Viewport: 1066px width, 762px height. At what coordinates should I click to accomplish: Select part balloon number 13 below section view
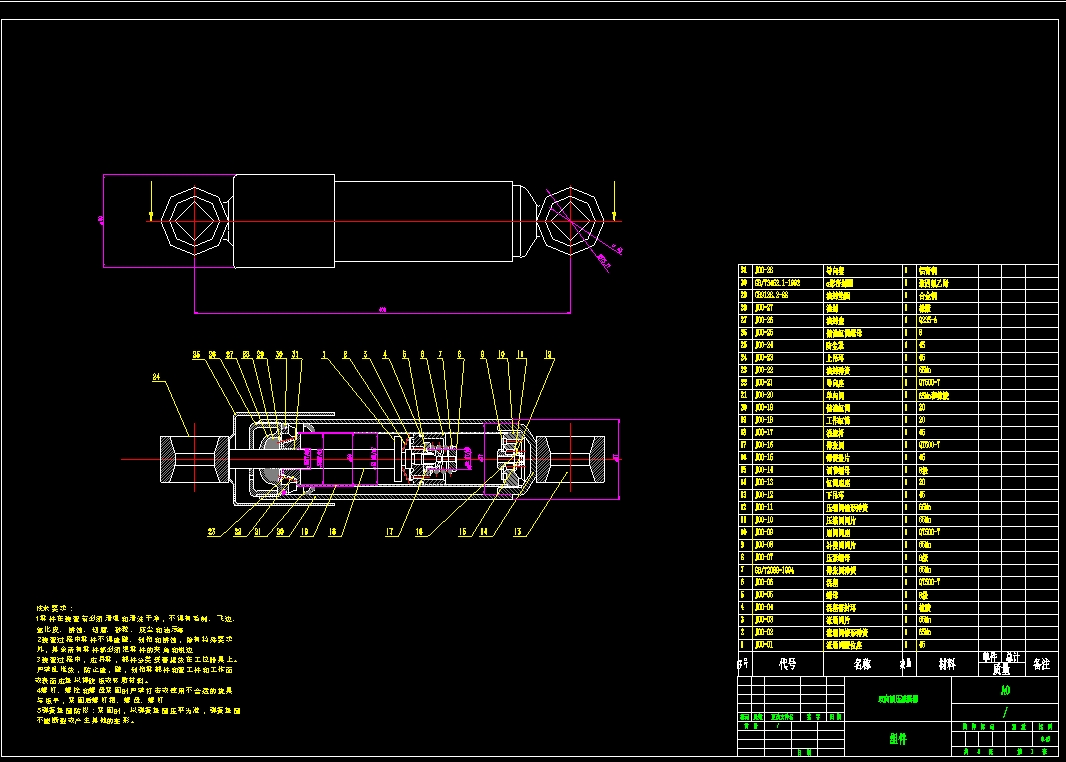[518, 532]
